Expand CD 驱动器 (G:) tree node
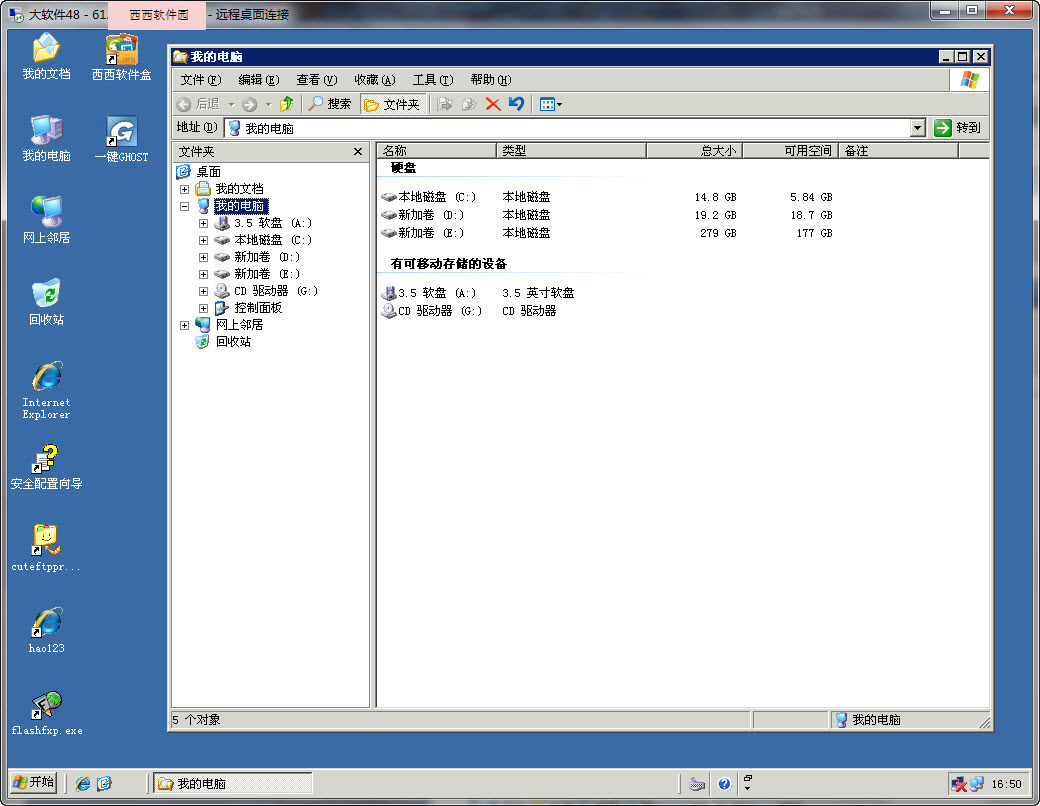Image resolution: width=1040 pixels, height=806 pixels. pos(204,291)
